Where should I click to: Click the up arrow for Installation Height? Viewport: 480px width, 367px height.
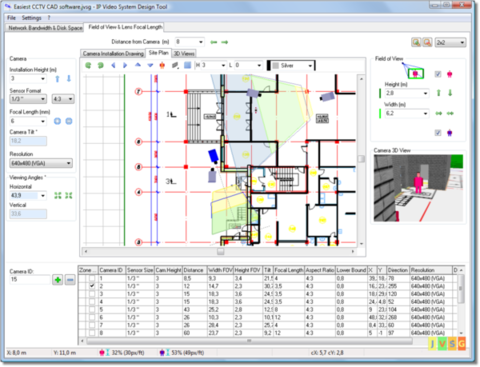[x=57, y=79]
